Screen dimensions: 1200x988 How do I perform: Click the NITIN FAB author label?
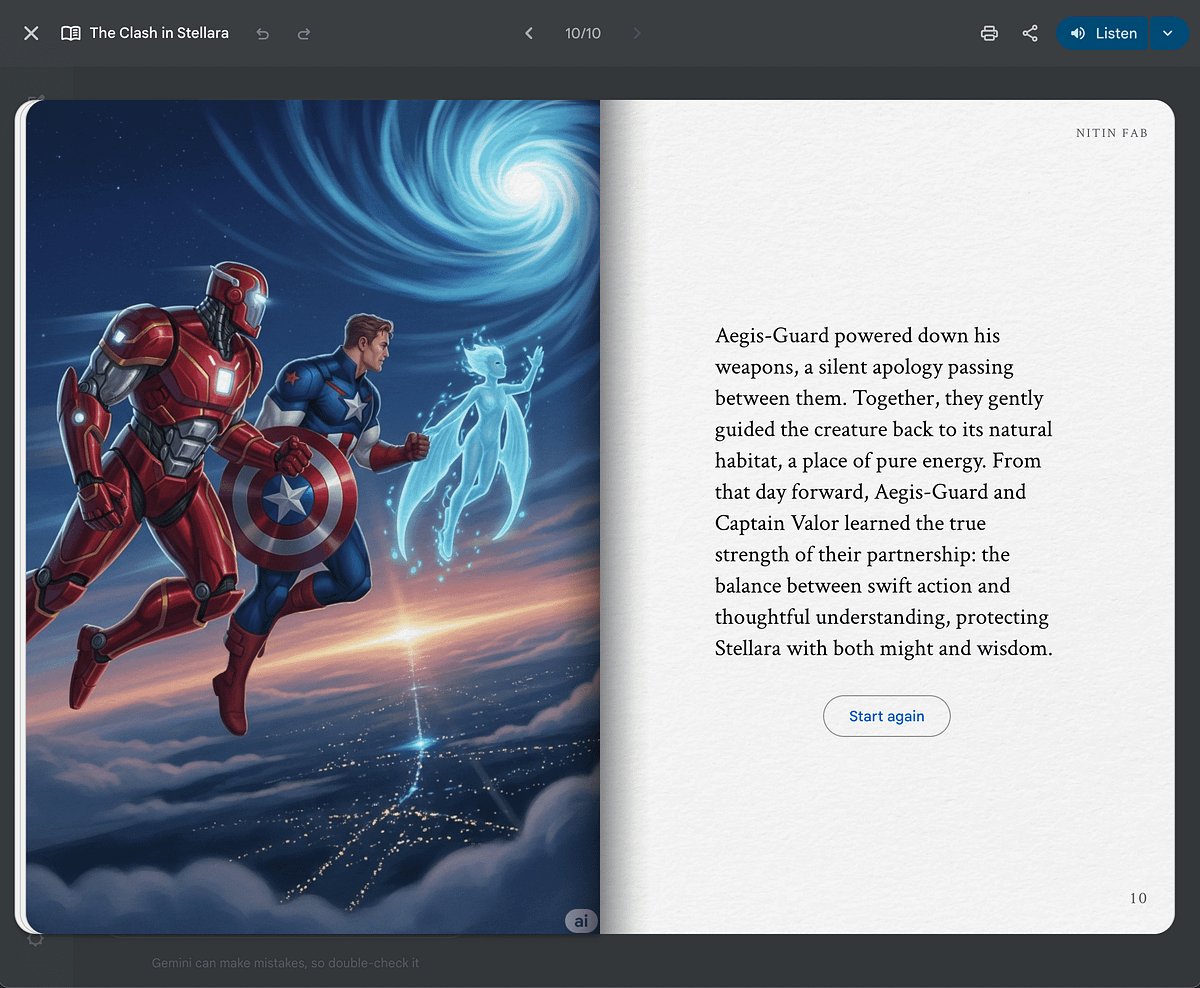pos(1112,133)
